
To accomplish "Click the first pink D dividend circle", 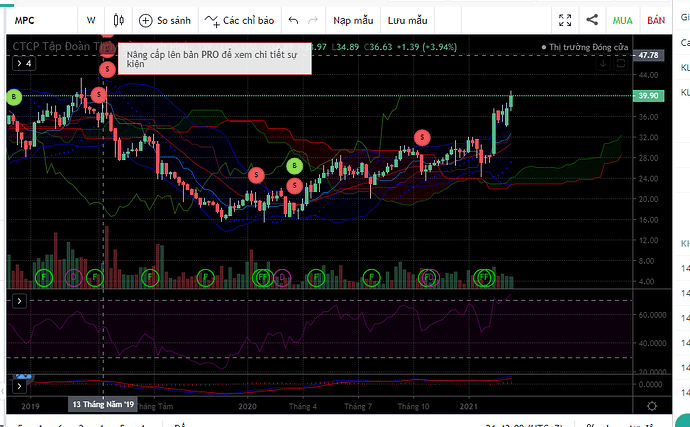I will pos(73,278).
